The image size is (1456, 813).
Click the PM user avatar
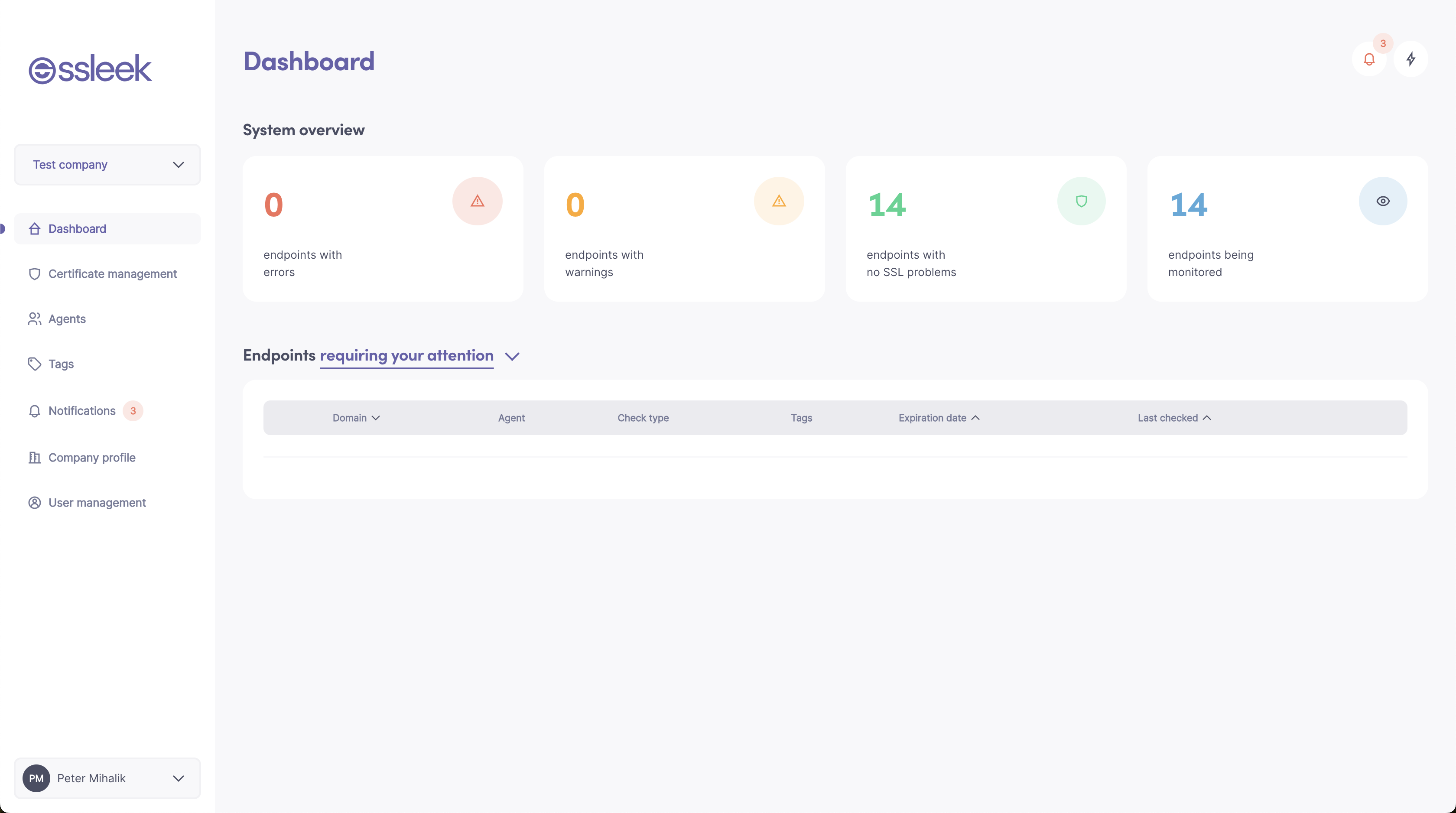pos(36,778)
